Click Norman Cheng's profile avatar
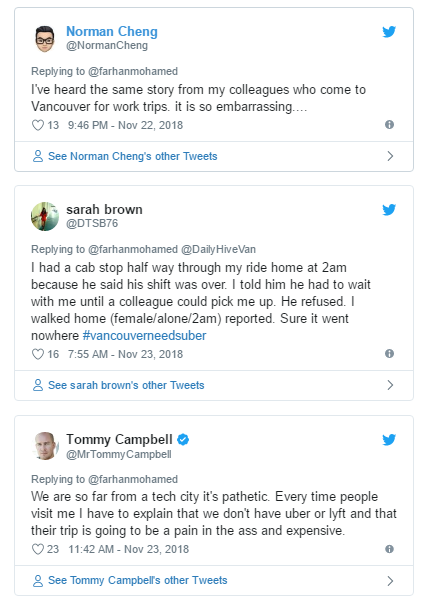The image size is (428, 606). 45,39
